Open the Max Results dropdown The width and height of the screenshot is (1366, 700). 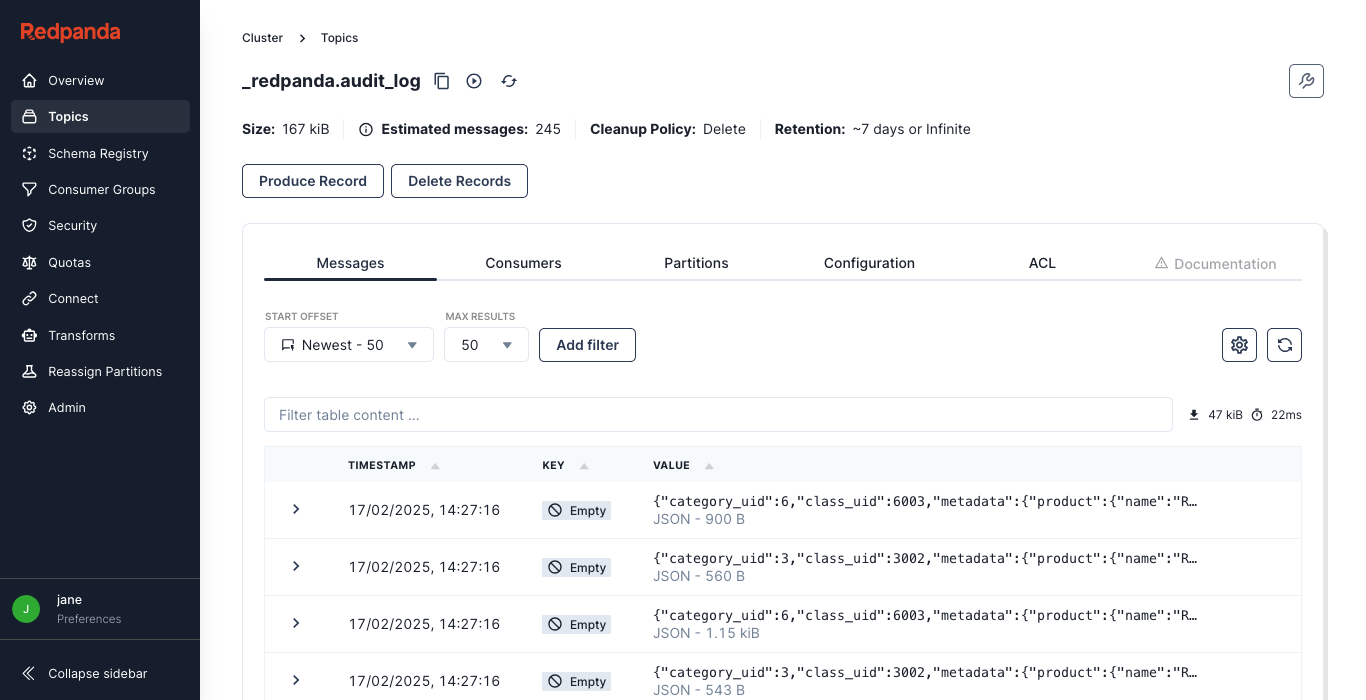coord(486,344)
